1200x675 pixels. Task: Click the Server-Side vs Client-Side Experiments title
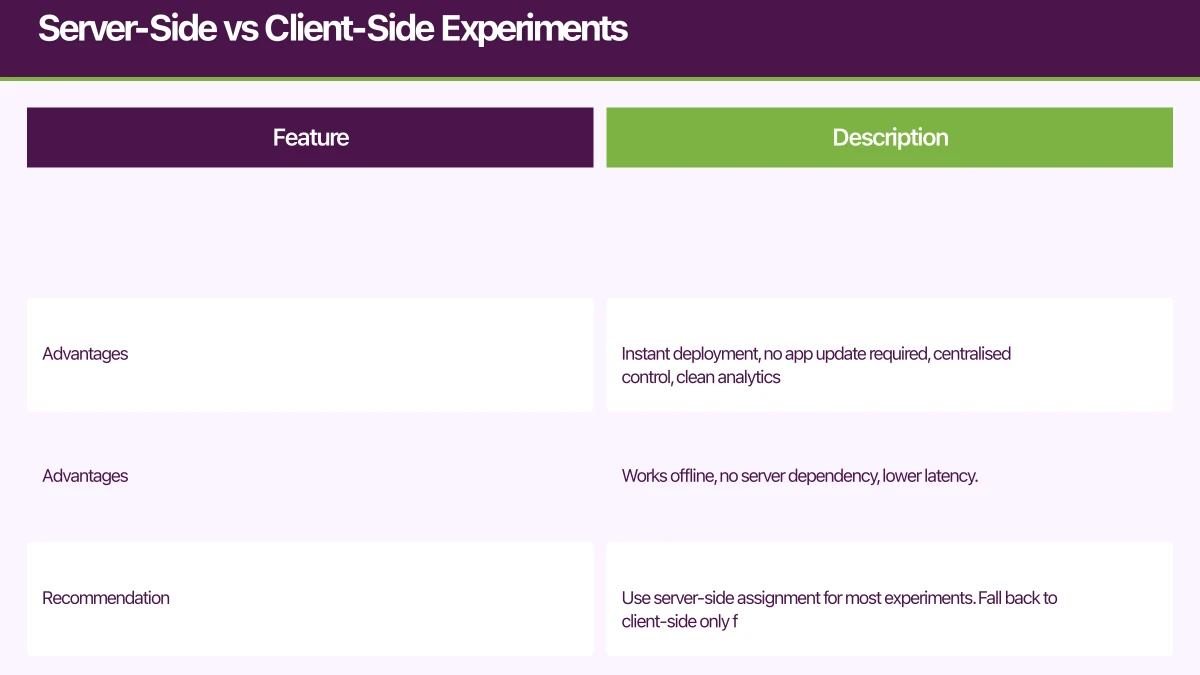[333, 29]
